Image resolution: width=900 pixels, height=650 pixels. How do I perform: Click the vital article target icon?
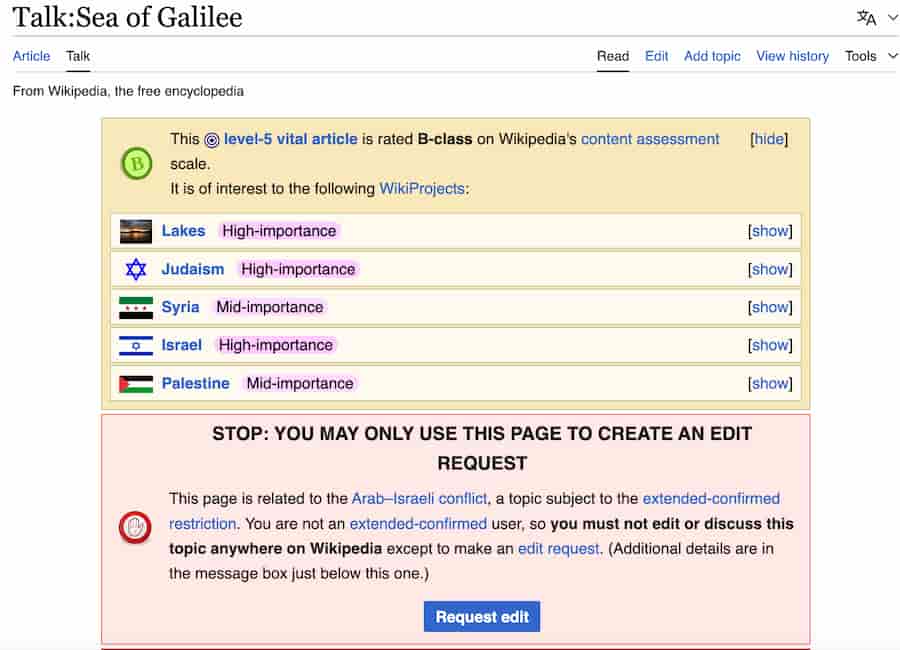pyautogui.click(x=212, y=140)
